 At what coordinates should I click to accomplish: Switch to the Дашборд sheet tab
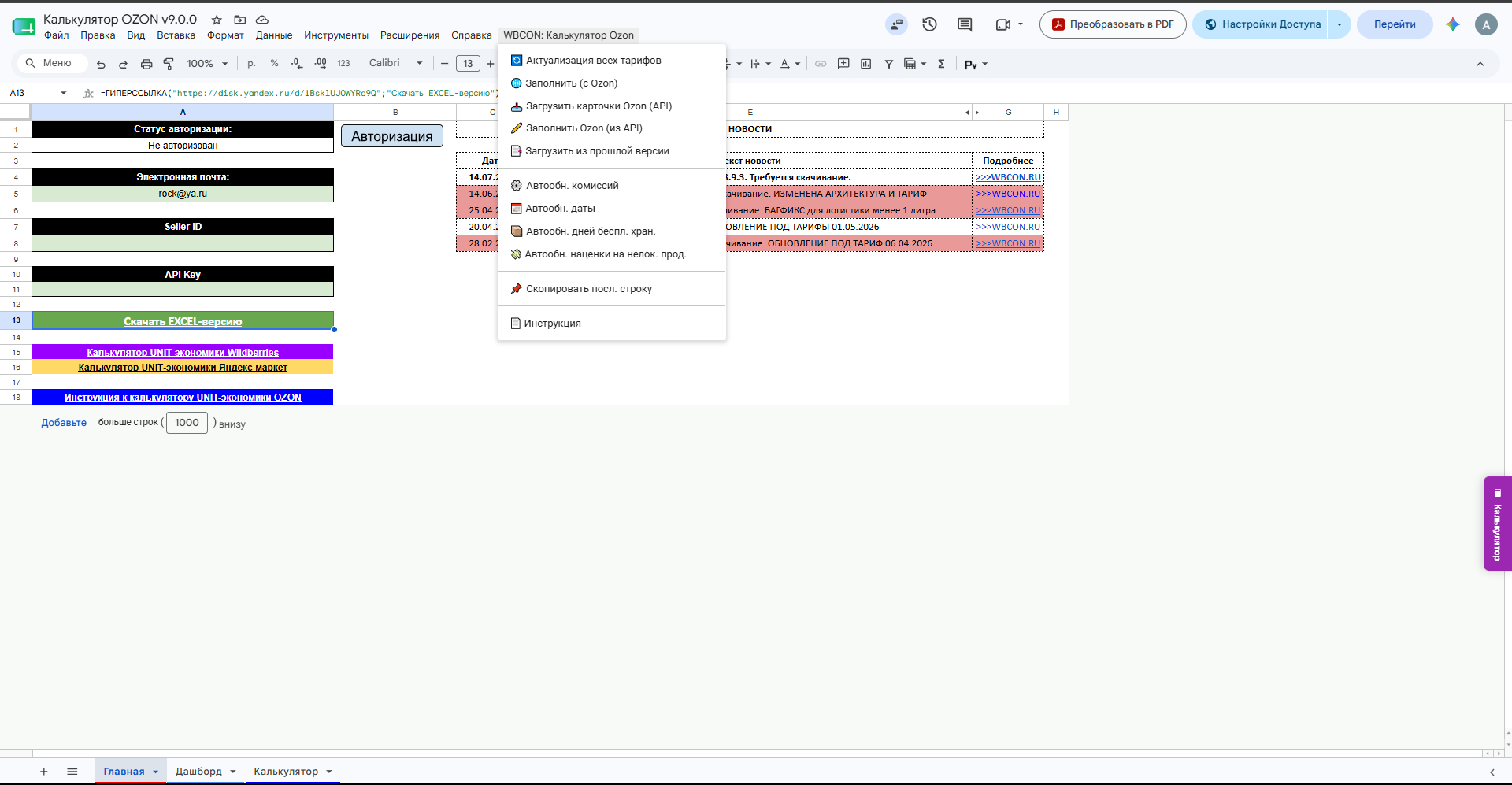coord(198,772)
